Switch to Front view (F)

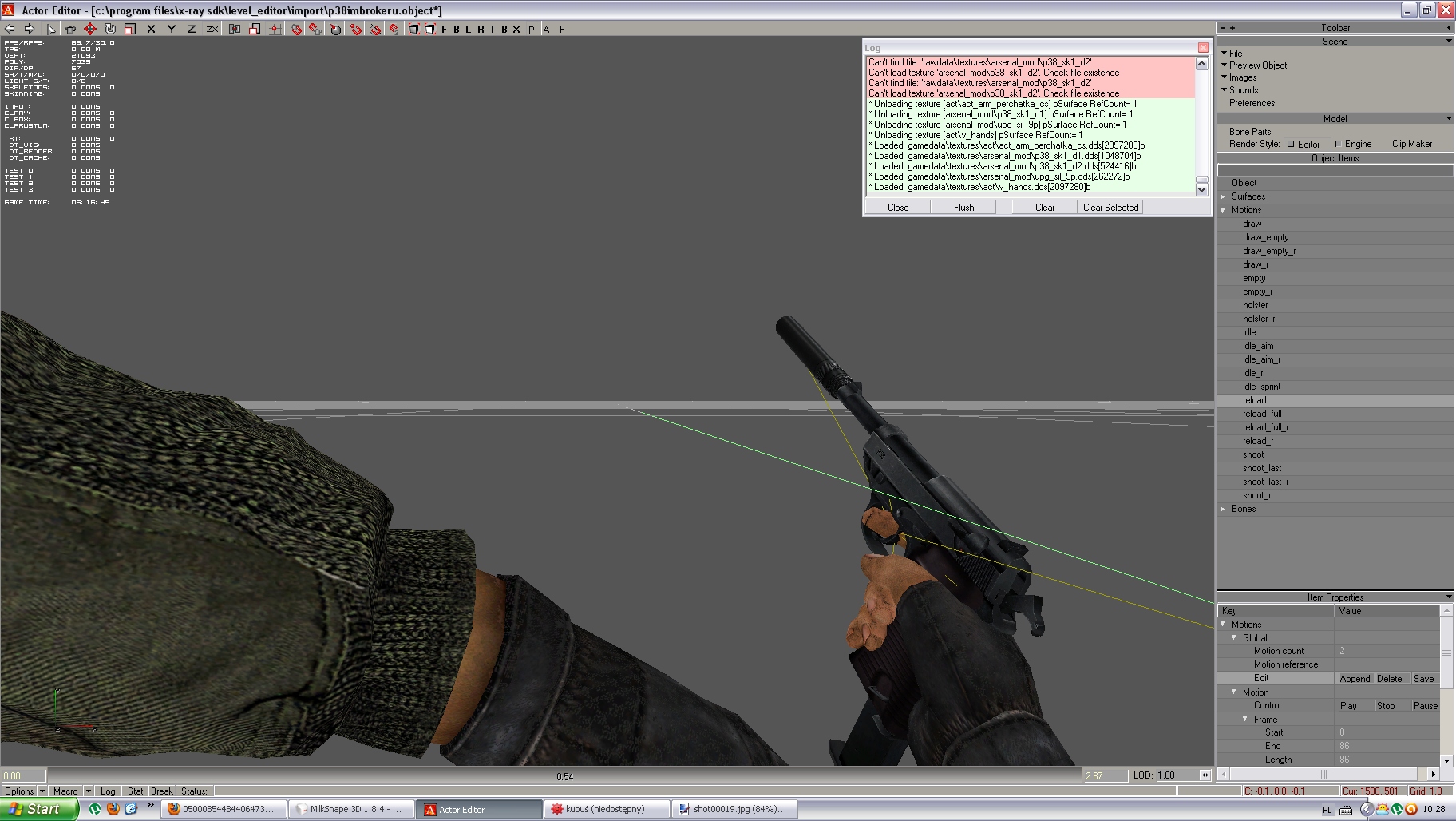tap(445, 29)
